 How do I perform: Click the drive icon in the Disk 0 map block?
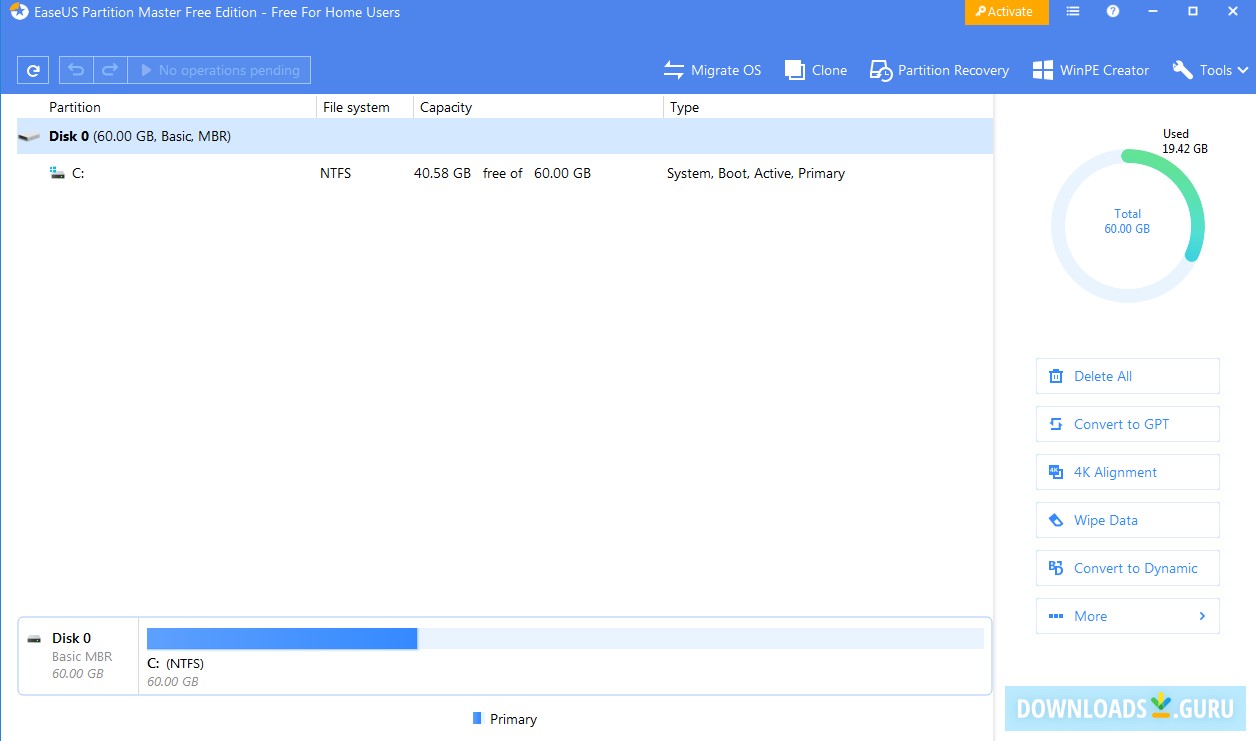35,638
